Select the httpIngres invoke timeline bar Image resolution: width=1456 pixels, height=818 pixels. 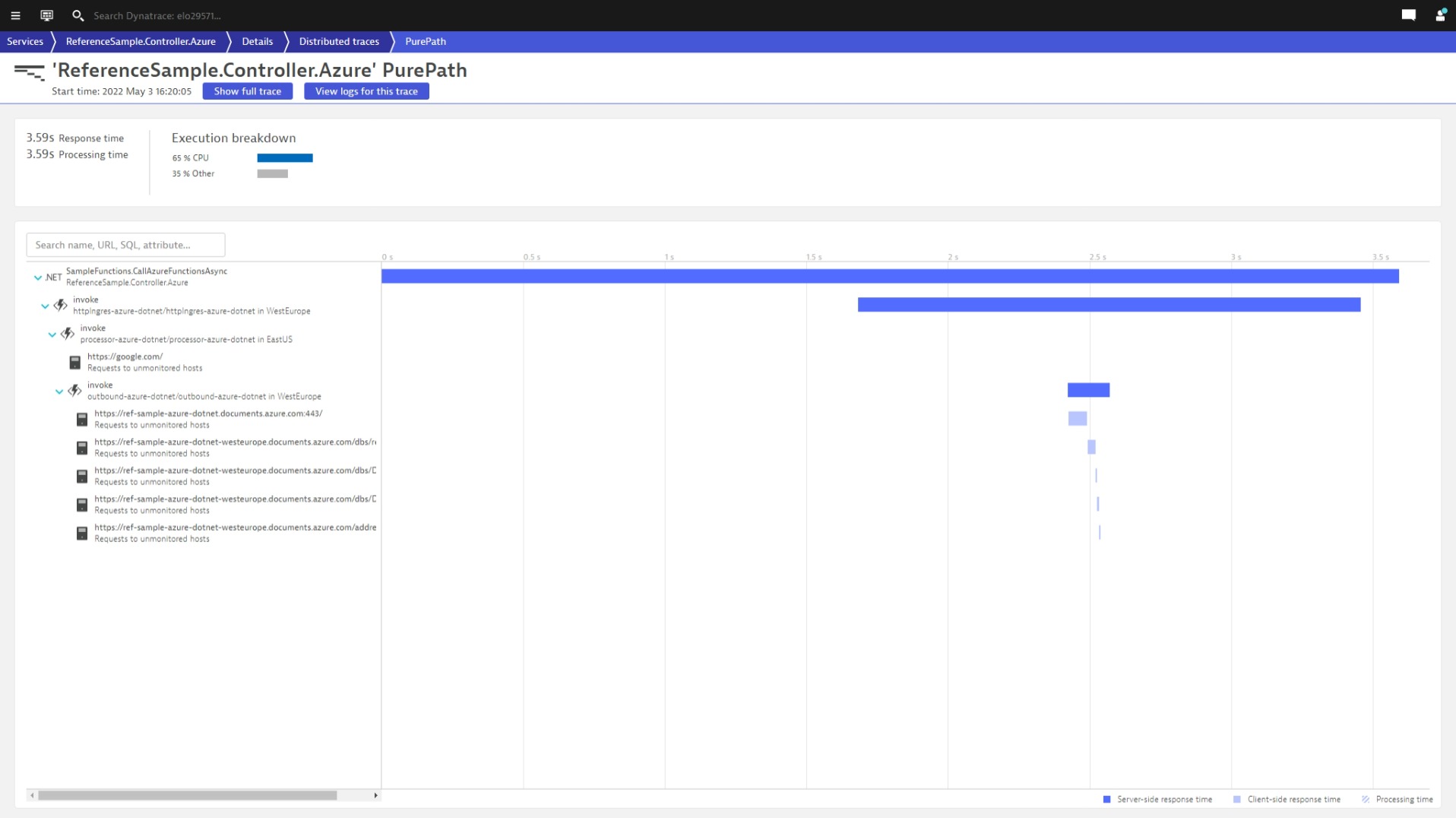[x=1109, y=305]
